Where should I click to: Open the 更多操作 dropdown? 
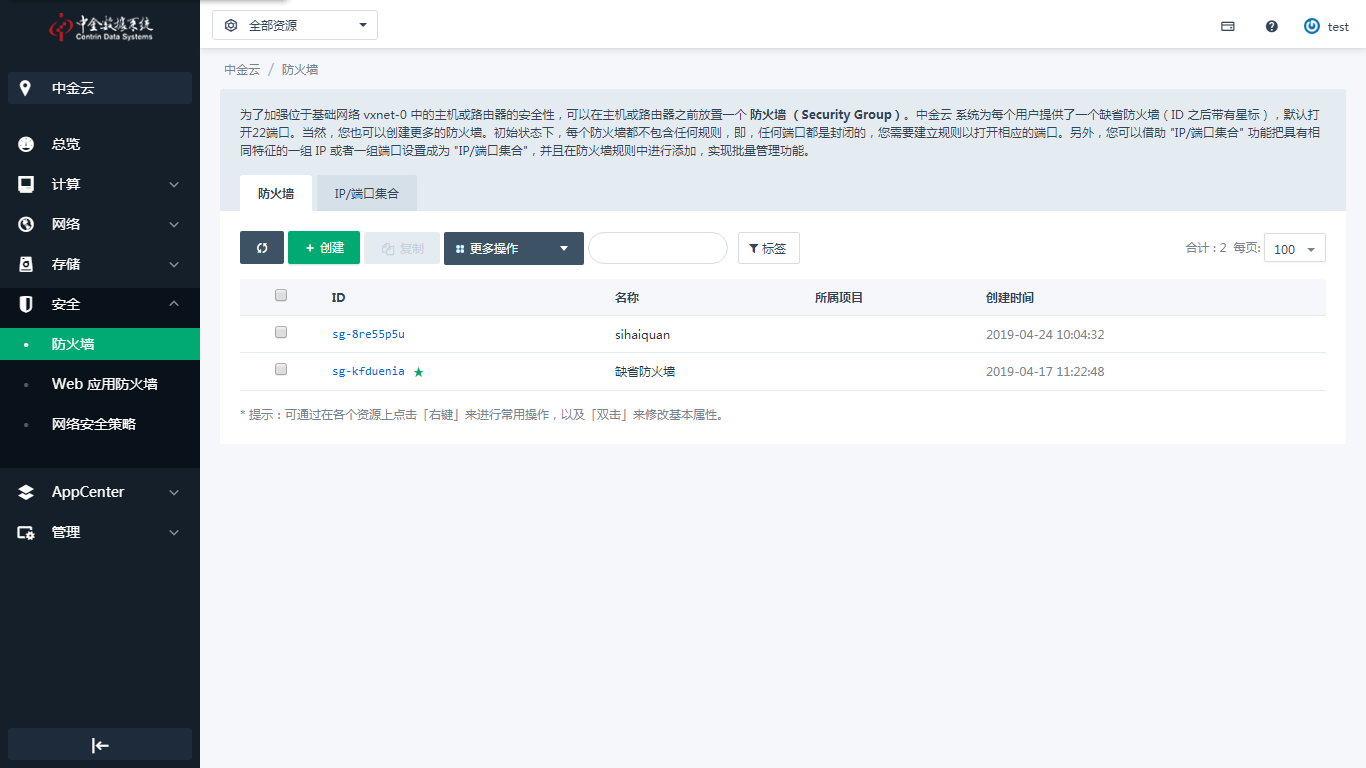click(x=514, y=248)
